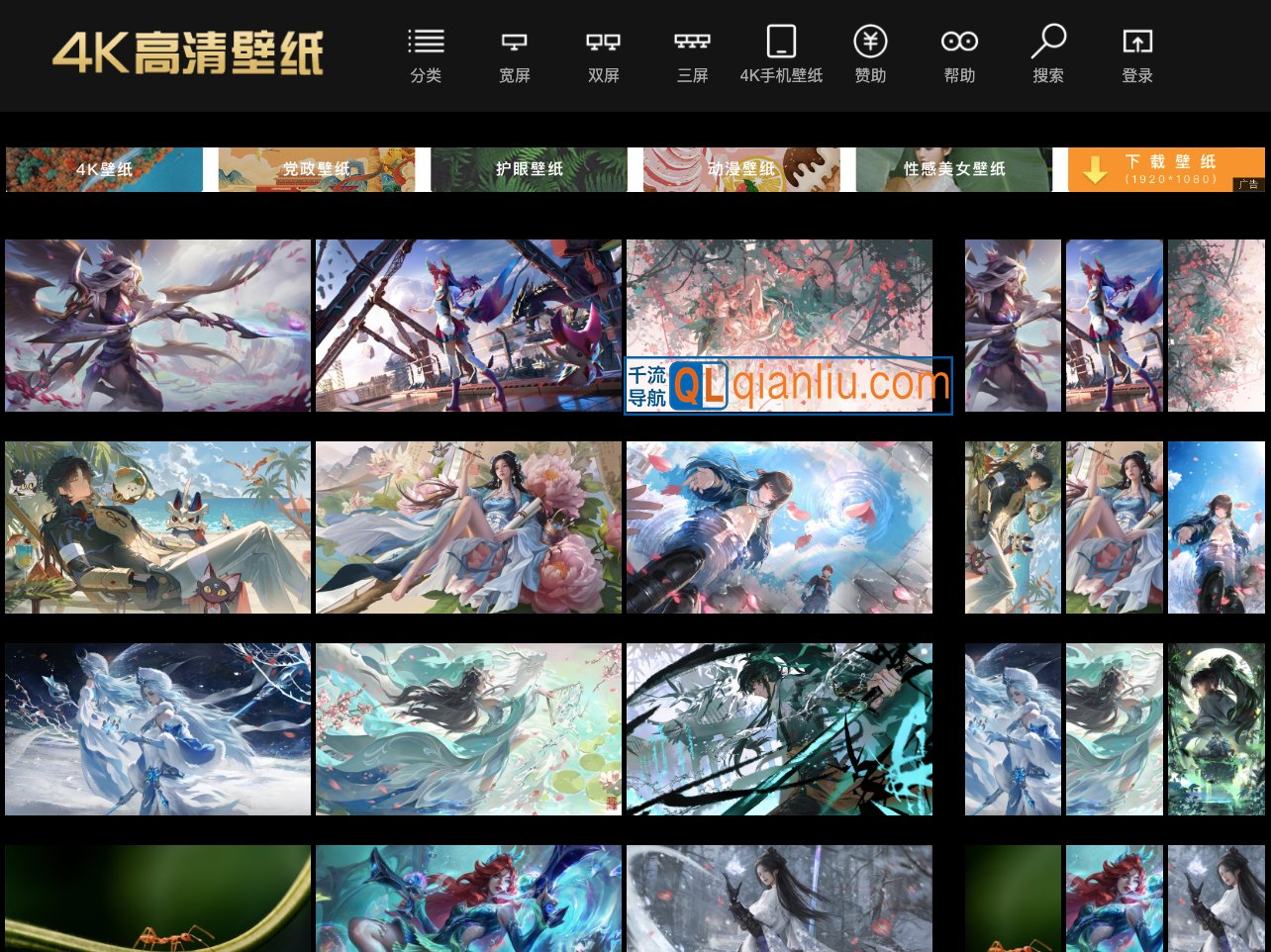This screenshot has width=1271, height=952.
Task: Open the beach scene anime wallpaper thumbnail
Action: pos(157,527)
